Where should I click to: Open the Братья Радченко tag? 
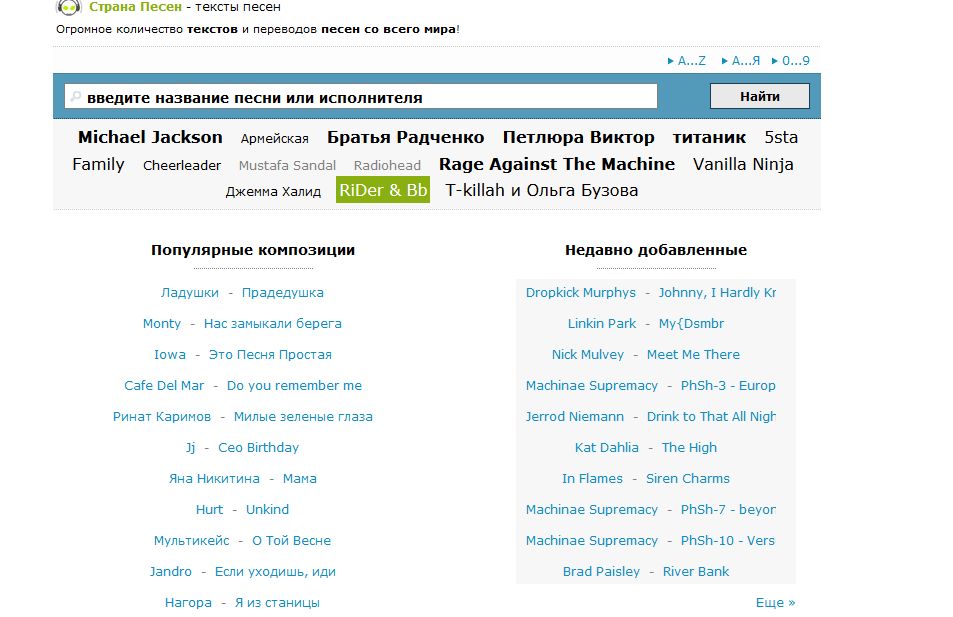[x=405, y=137]
